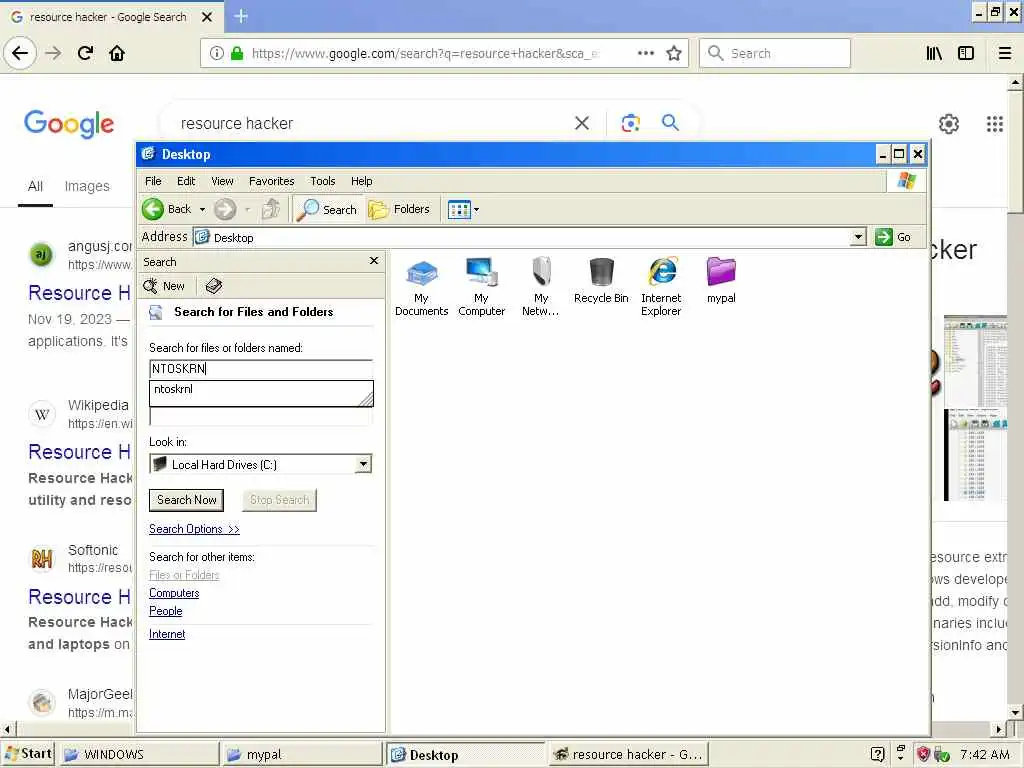Switch to Google Images tab
This screenshot has width=1024, height=768.
pos(87,186)
